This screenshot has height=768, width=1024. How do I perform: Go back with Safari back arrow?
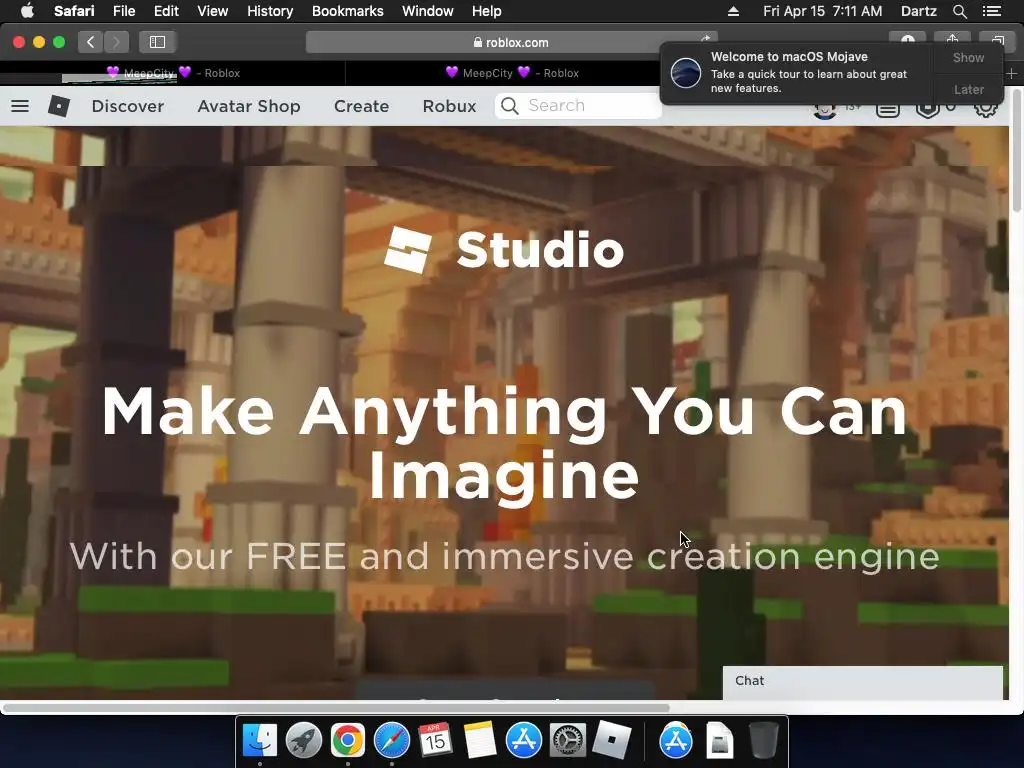coord(91,42)
